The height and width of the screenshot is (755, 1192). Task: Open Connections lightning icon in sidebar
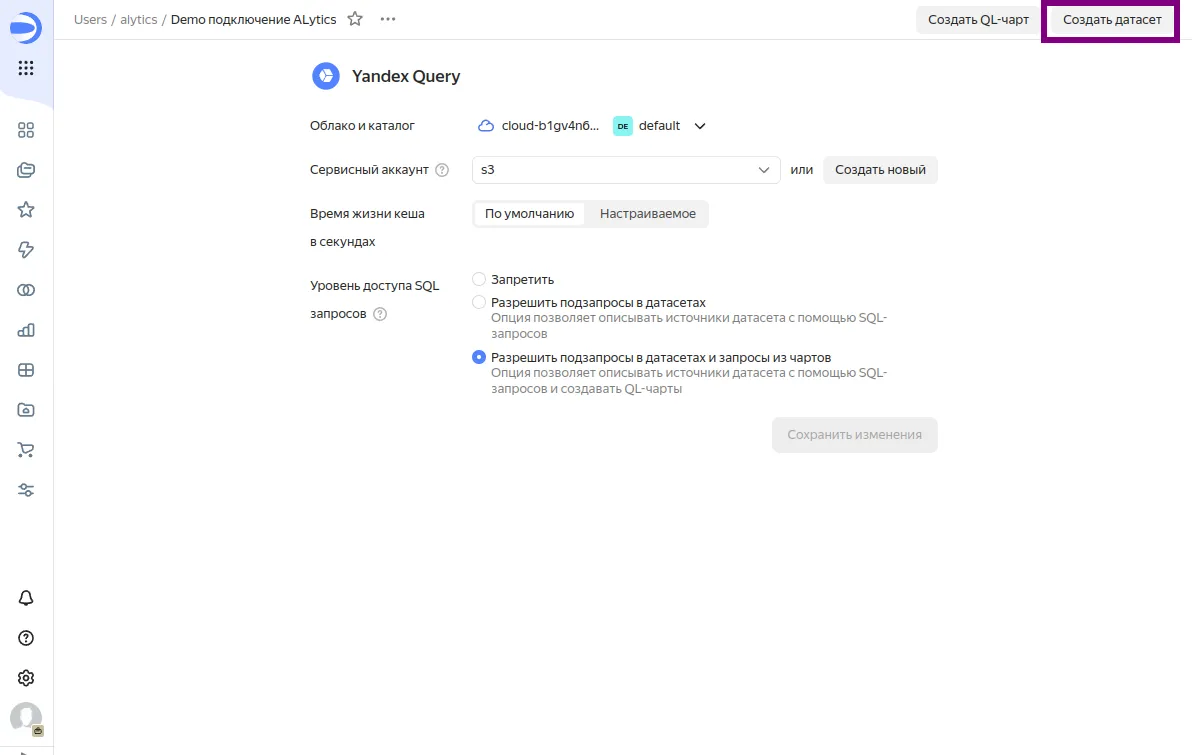coord(26,250)
